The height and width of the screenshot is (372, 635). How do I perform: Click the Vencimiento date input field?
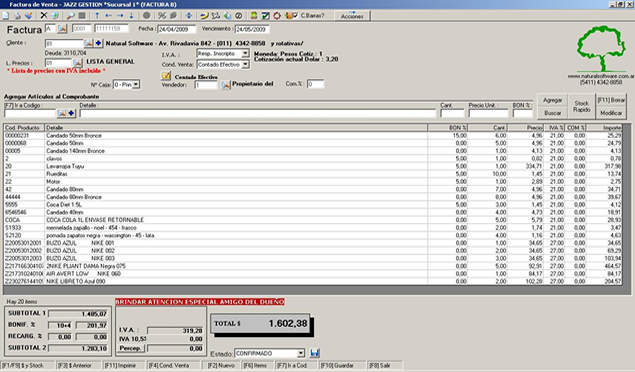pyautogui.click(x=252, y=29)
